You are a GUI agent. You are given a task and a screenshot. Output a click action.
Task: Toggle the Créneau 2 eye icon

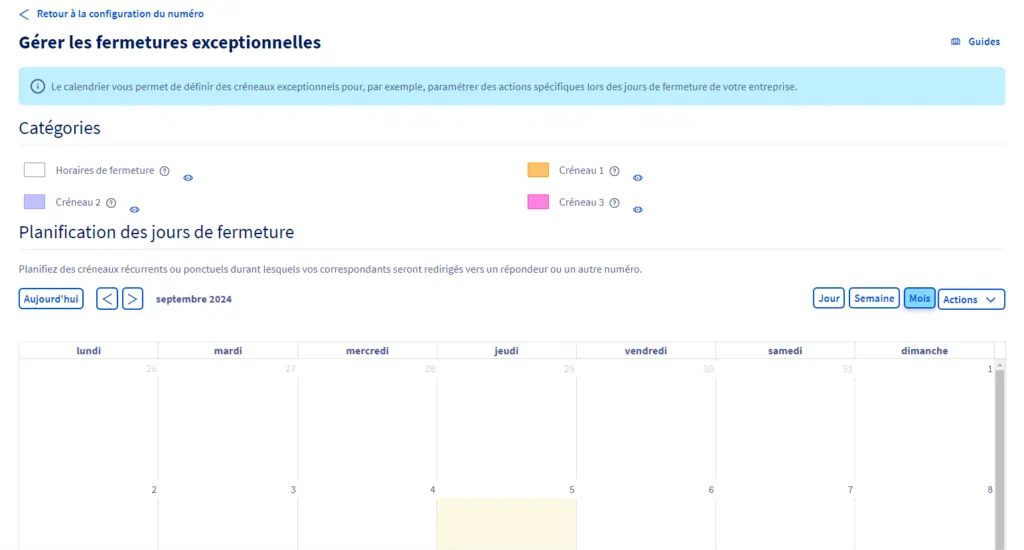point(134,210)
